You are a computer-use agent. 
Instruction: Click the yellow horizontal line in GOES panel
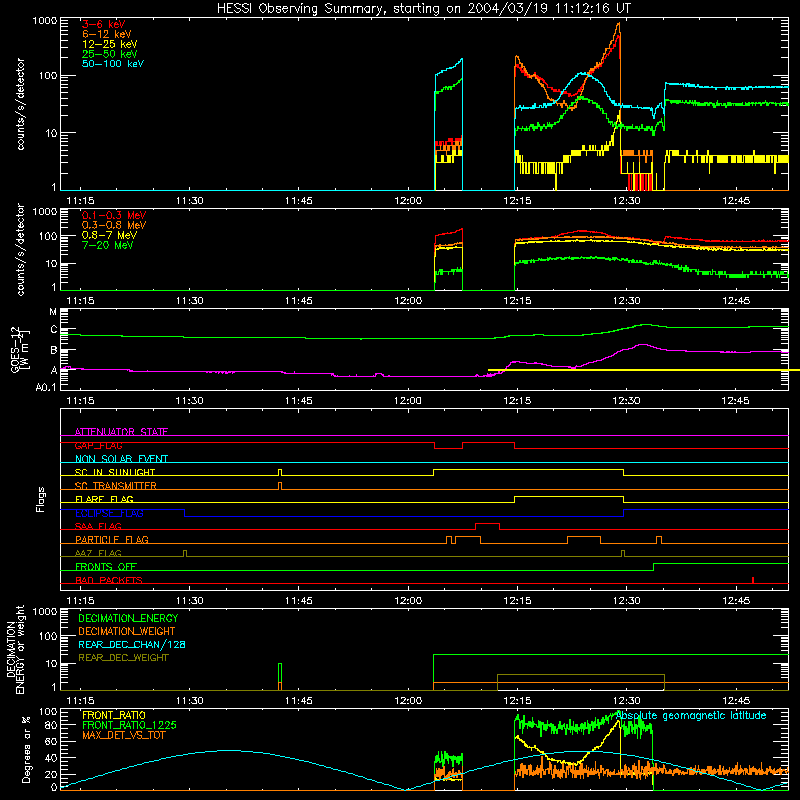644,370
